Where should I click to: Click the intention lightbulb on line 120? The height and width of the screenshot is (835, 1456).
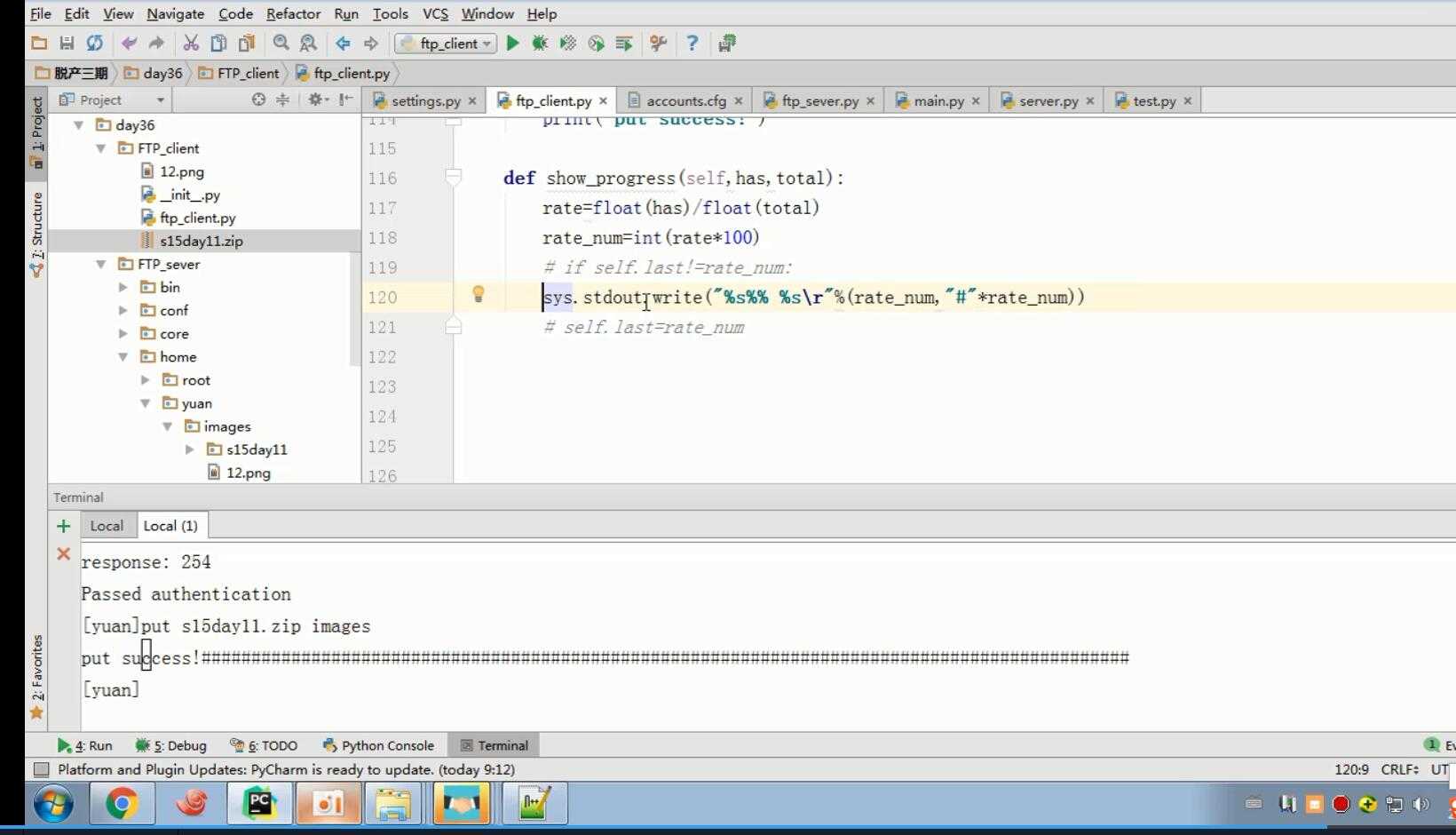point(478,294)
